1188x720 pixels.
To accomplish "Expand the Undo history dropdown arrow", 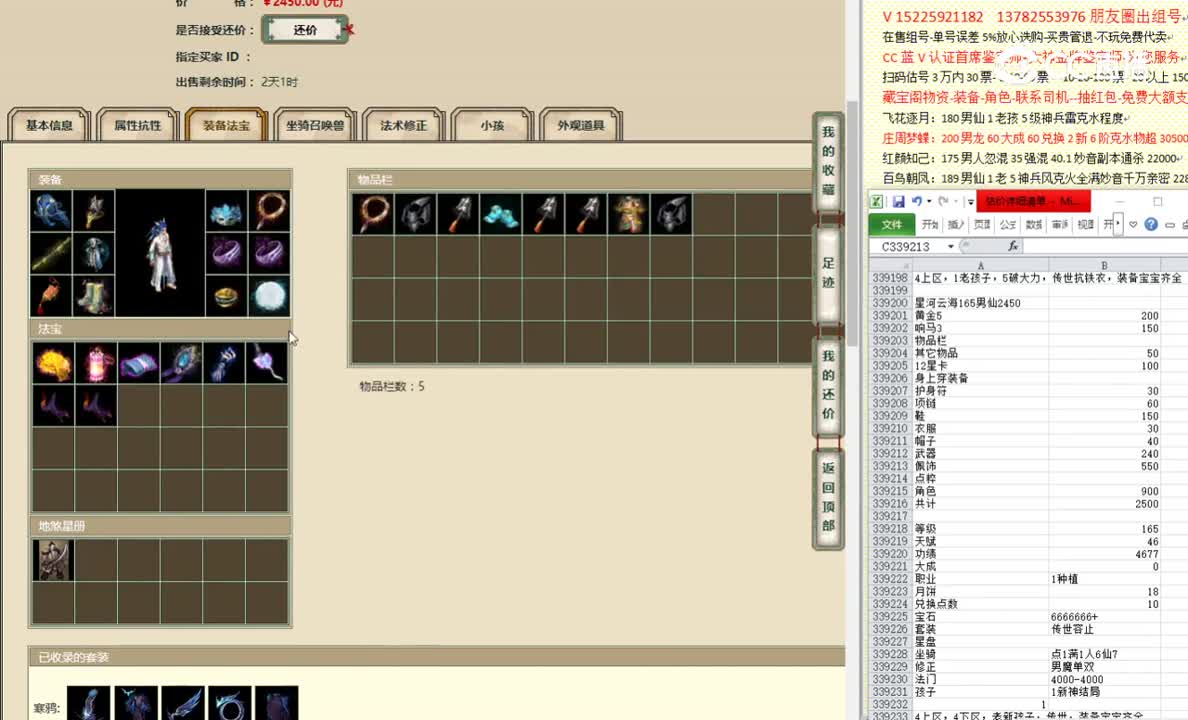I will point(928,201).
